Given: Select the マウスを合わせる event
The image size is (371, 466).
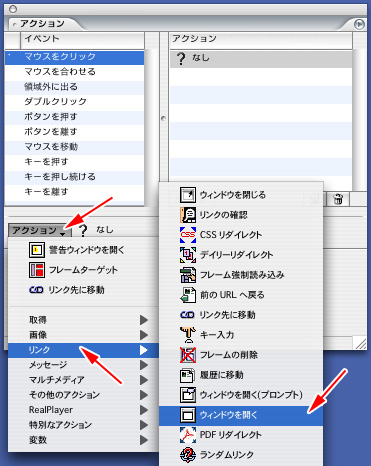Looking at the screenshot, I should (75, 72).
